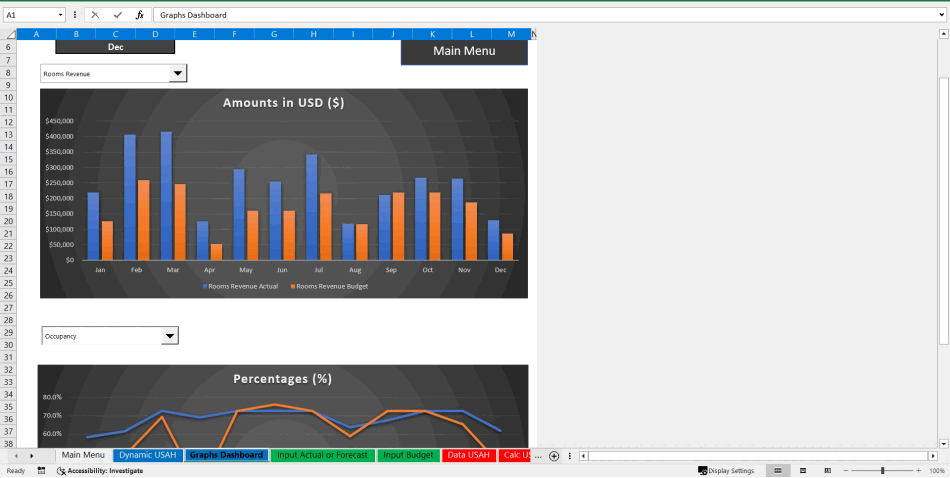Image resolution: width=950 pixels, height=478 pixels.
Task: Click the horizontal scrollbar left arrow
Action: (x=583, y=456)
